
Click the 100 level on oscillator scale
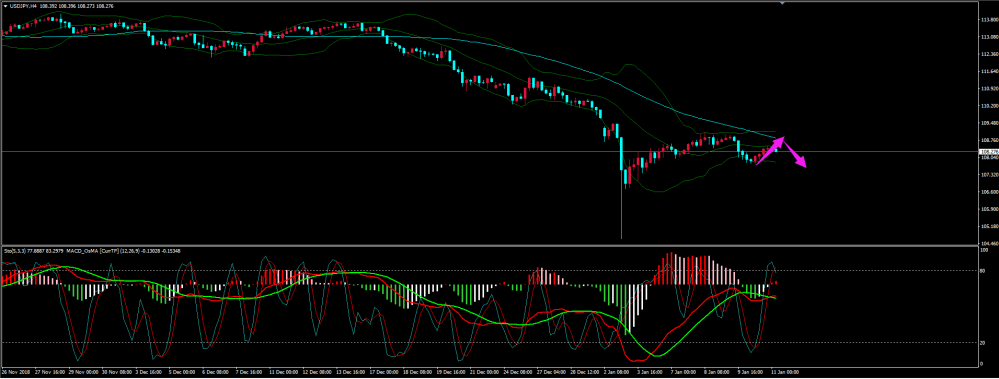click(x=984, y=250)
